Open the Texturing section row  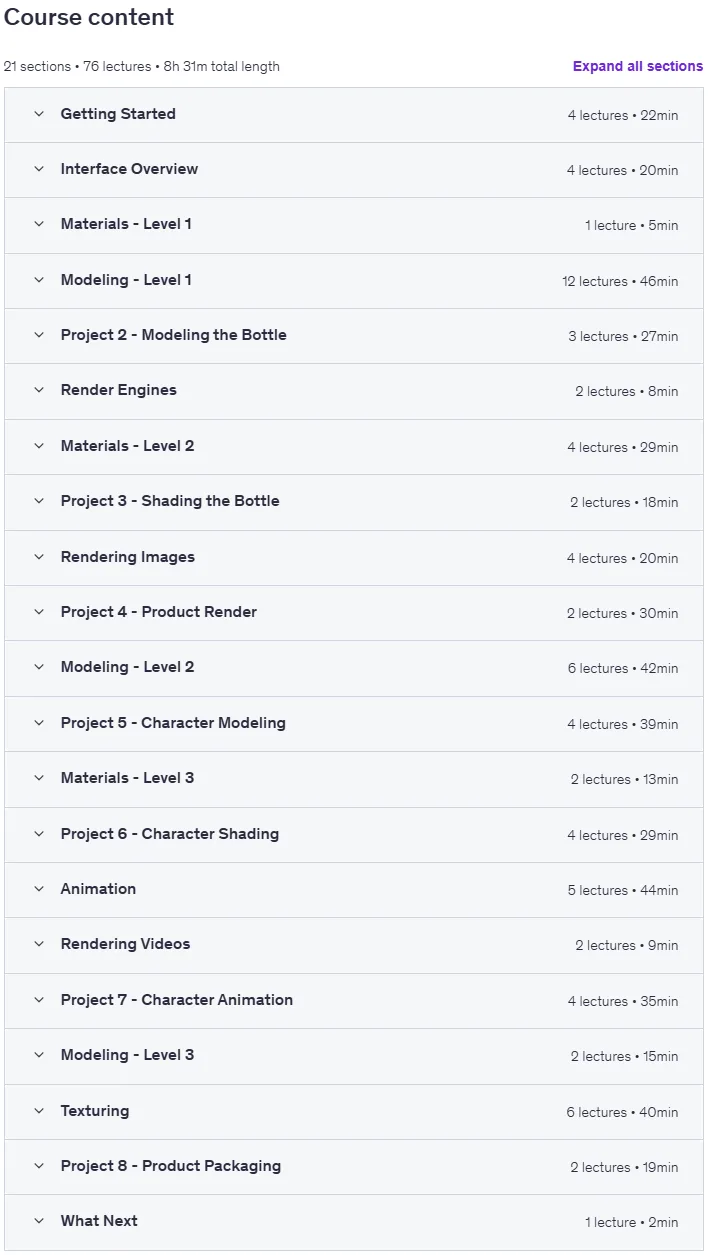coord(354,1112)
